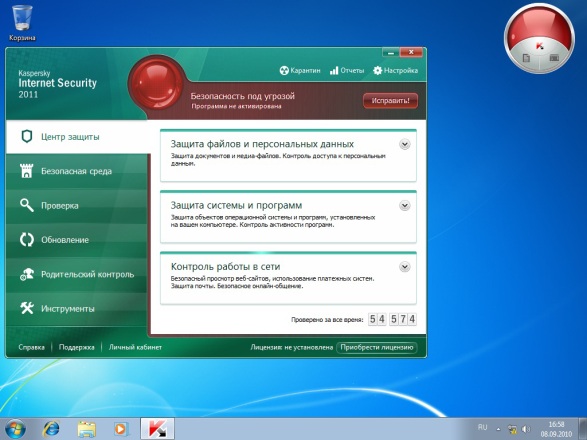The height and width of the screenshot is (440, 587).
Task: Show hidden tray icons arrow
Action: pos(498,429)
